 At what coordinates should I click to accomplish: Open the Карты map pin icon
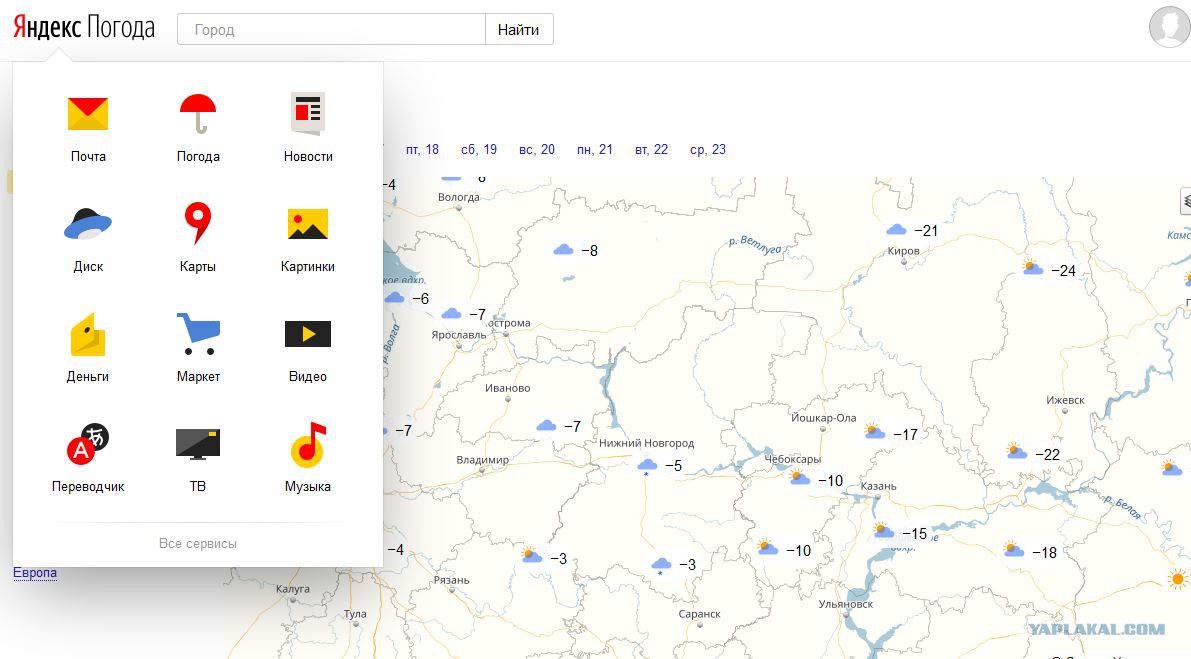[197, 223]
